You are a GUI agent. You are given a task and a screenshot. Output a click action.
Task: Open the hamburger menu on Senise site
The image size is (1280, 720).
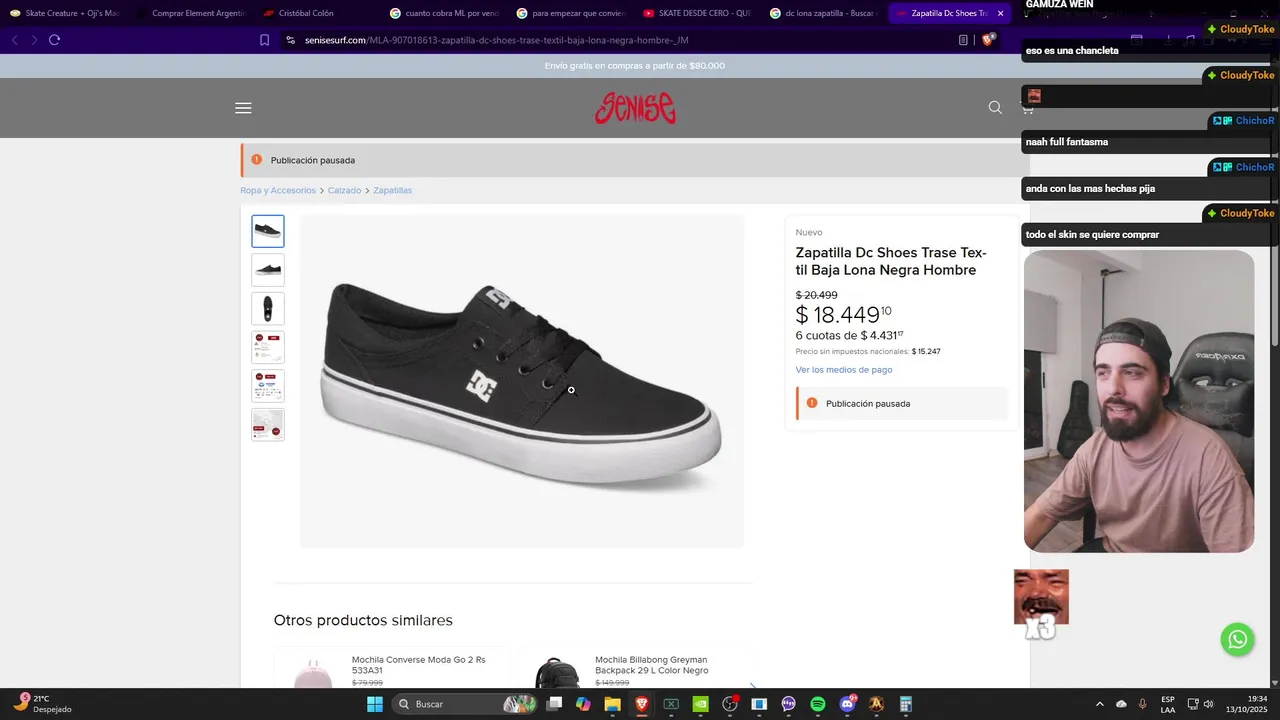coord(243,108)
